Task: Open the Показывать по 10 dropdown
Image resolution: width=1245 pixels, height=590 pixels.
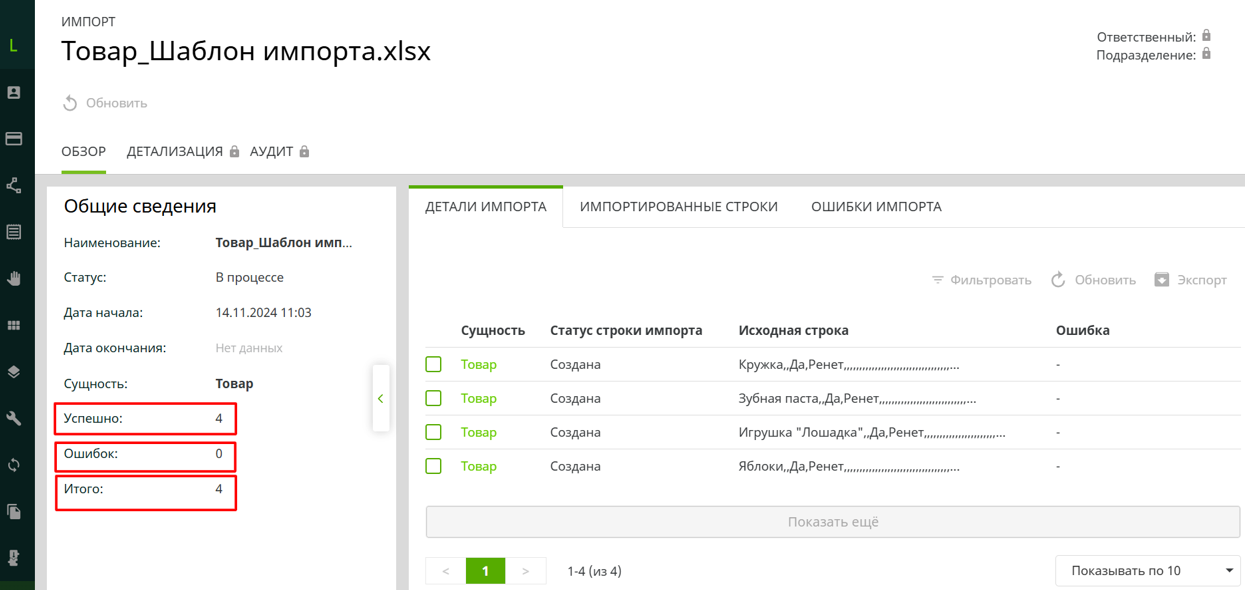Action: pos(1148,571)
